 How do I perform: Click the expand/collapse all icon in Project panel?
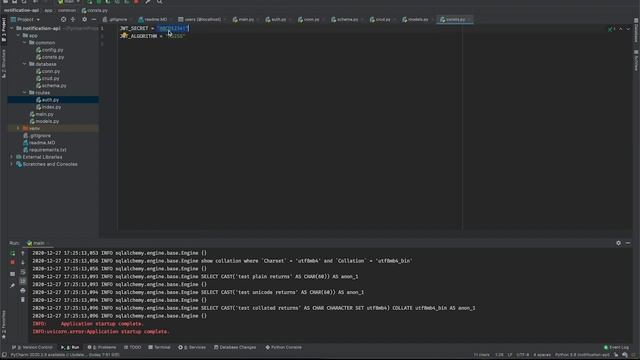(x=73, y=19)
